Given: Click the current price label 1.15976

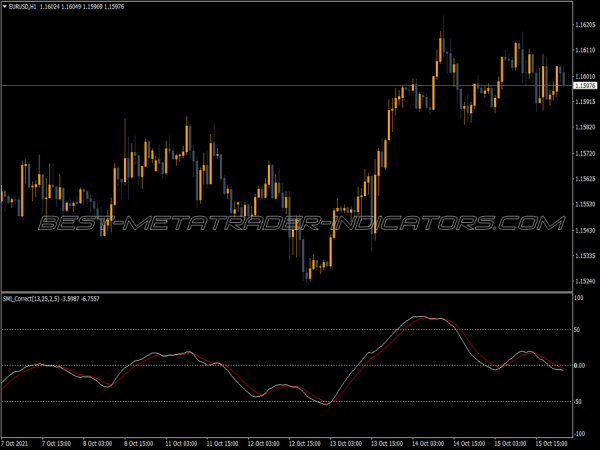Looking at the screenshot, I should (x=585, y=86).
